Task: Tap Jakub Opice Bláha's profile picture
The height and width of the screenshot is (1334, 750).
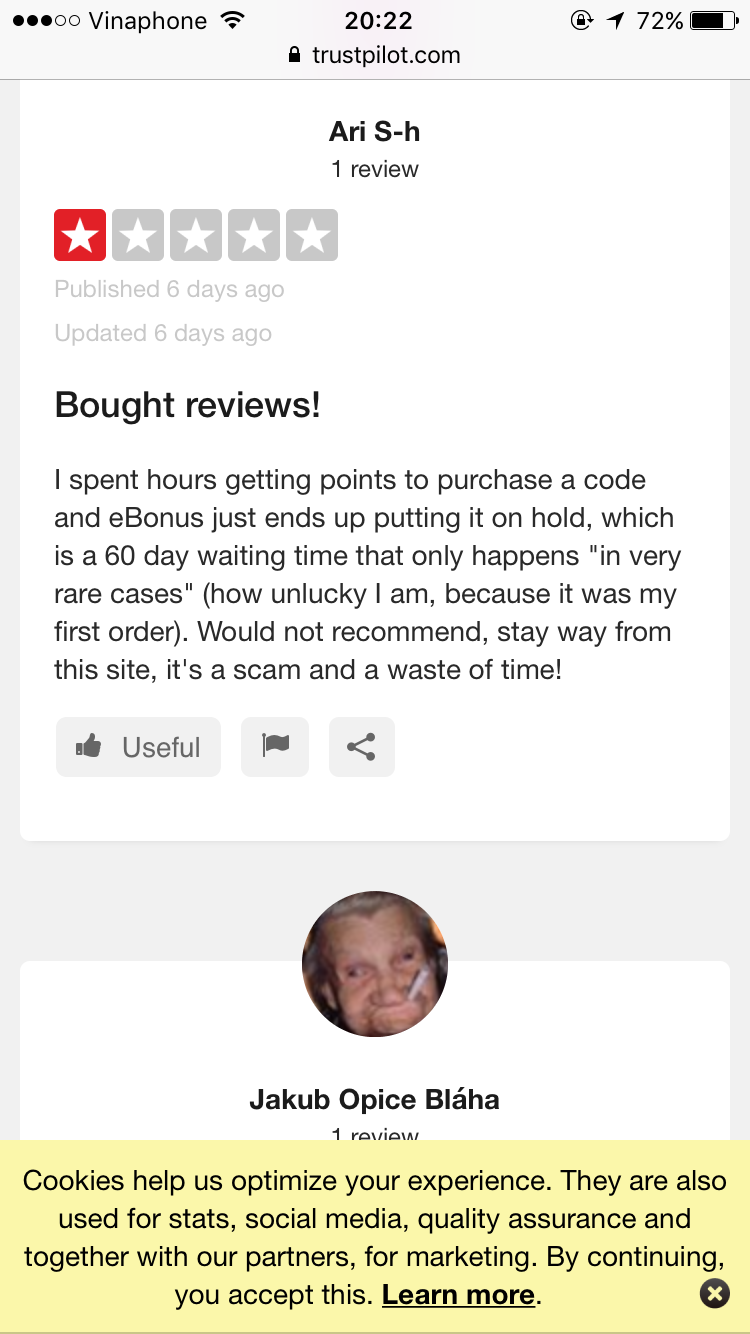Action: 375,964
